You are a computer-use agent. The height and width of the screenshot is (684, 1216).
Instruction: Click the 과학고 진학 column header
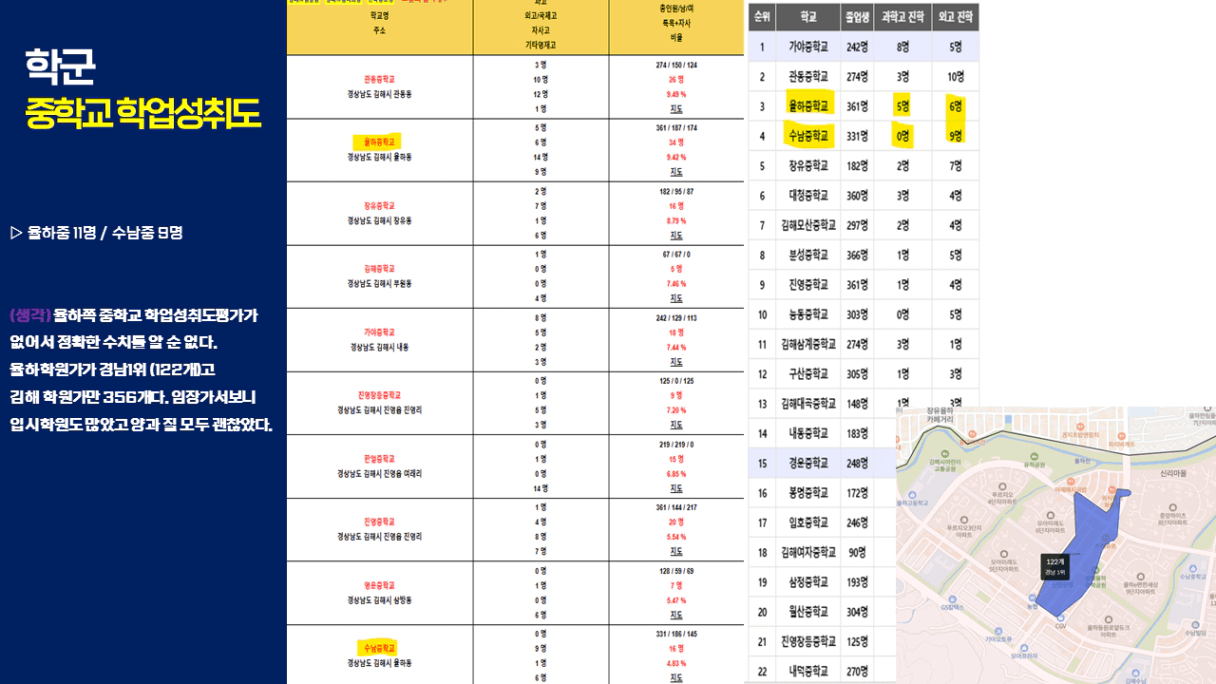pyautogui.click(x=903, y=17)
